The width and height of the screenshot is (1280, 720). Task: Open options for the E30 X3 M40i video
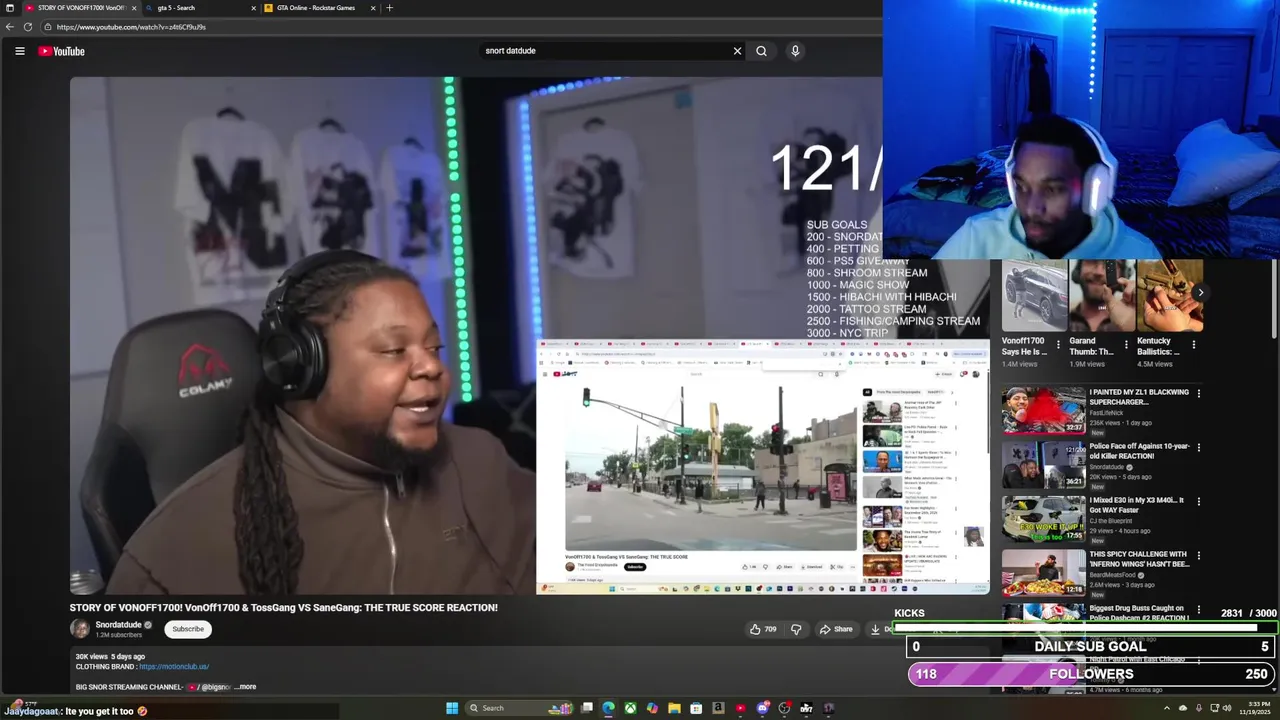point(1198,501)
